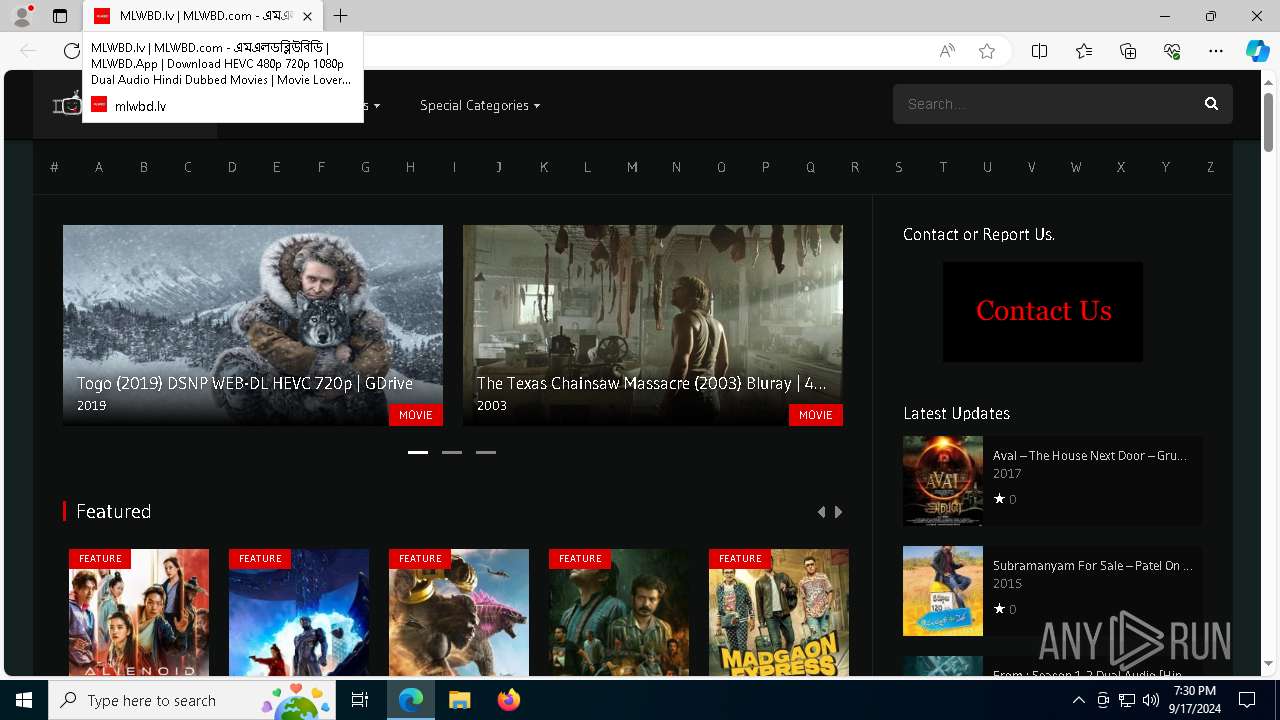
Task: Click Aval poster thumbnail in Latest Updates
Action: [x=943, y=481]
